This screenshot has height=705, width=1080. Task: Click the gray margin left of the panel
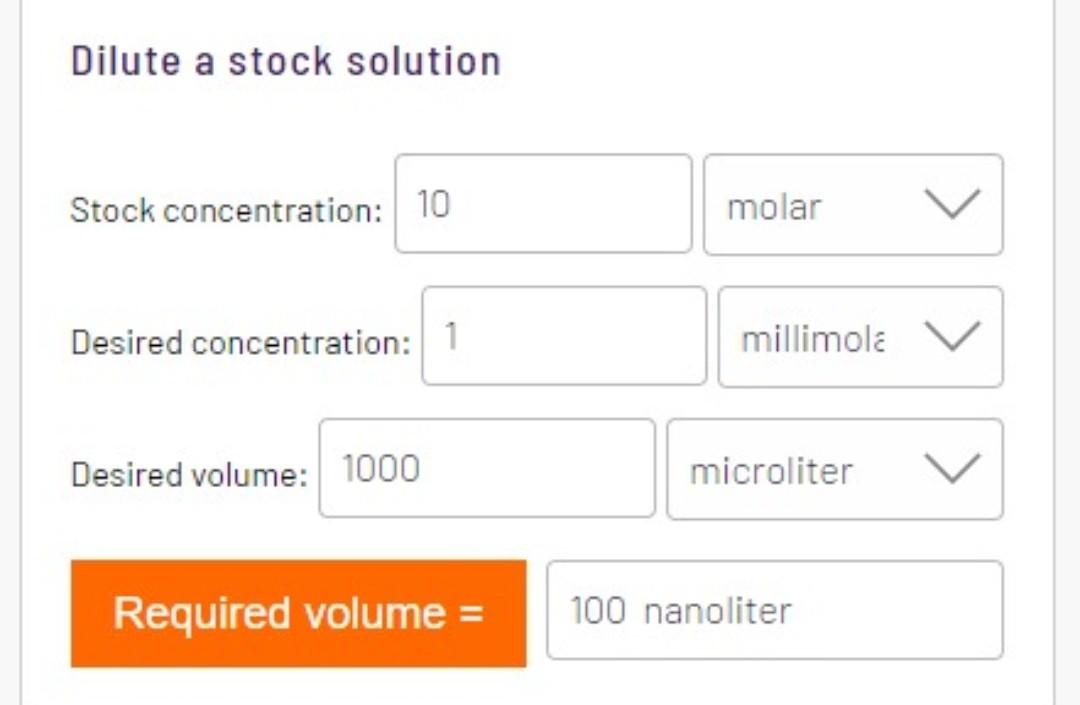coord(9,350)
